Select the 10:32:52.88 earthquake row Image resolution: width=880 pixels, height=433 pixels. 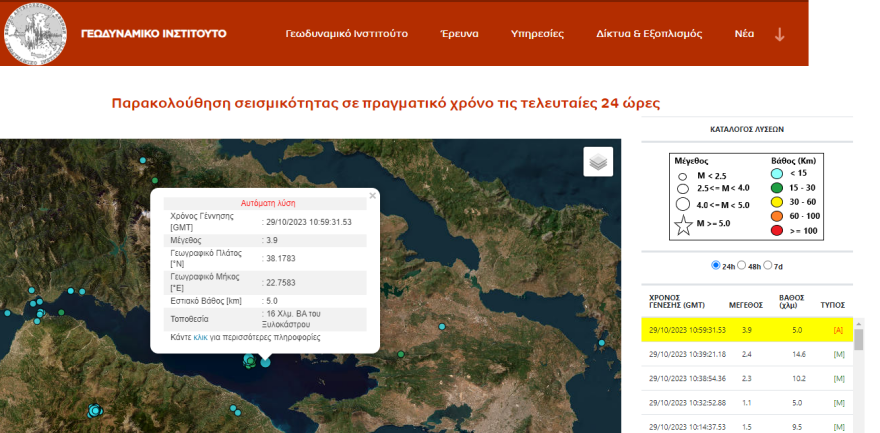click(747, 403)
